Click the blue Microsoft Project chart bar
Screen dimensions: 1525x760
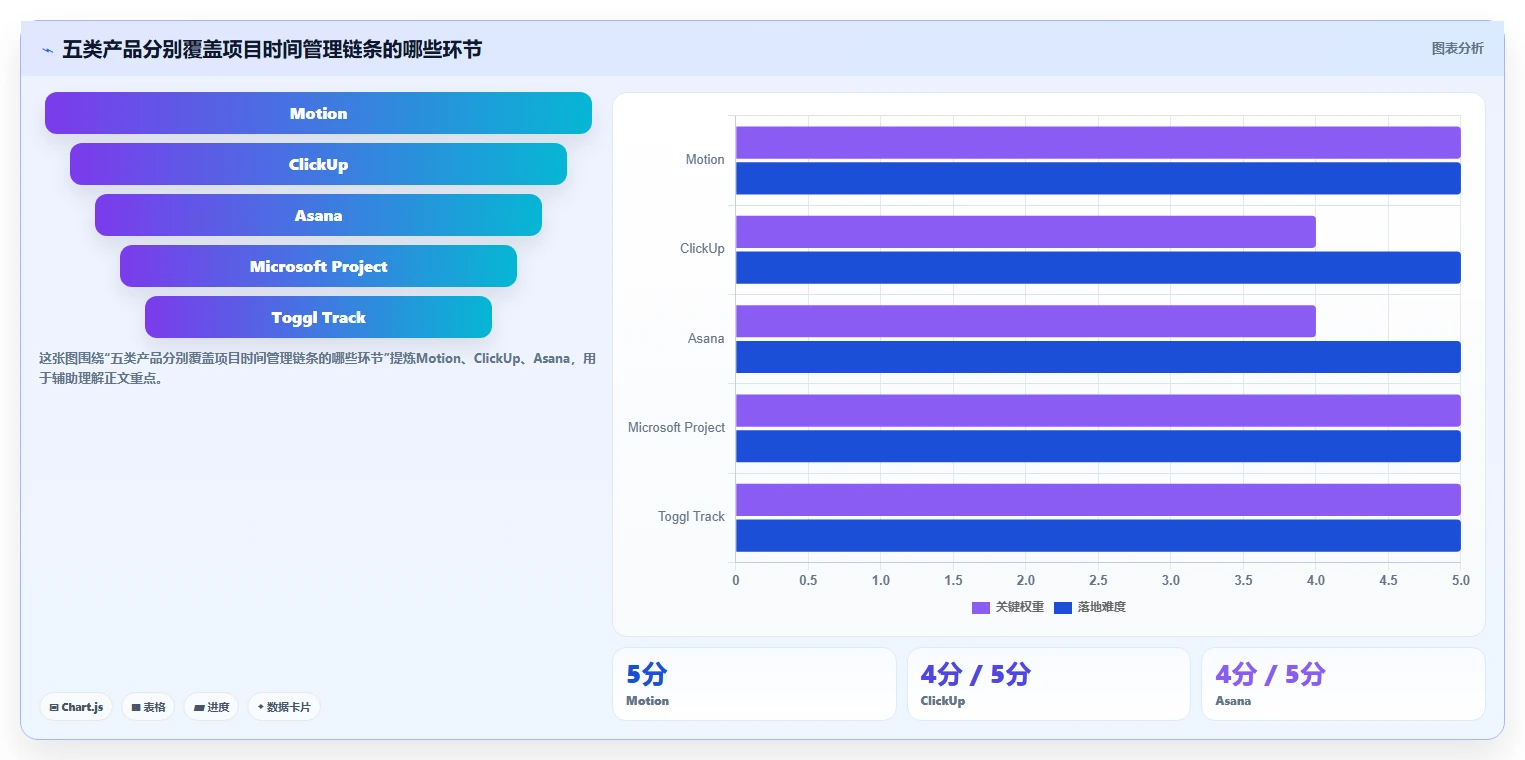(1098, 446)
